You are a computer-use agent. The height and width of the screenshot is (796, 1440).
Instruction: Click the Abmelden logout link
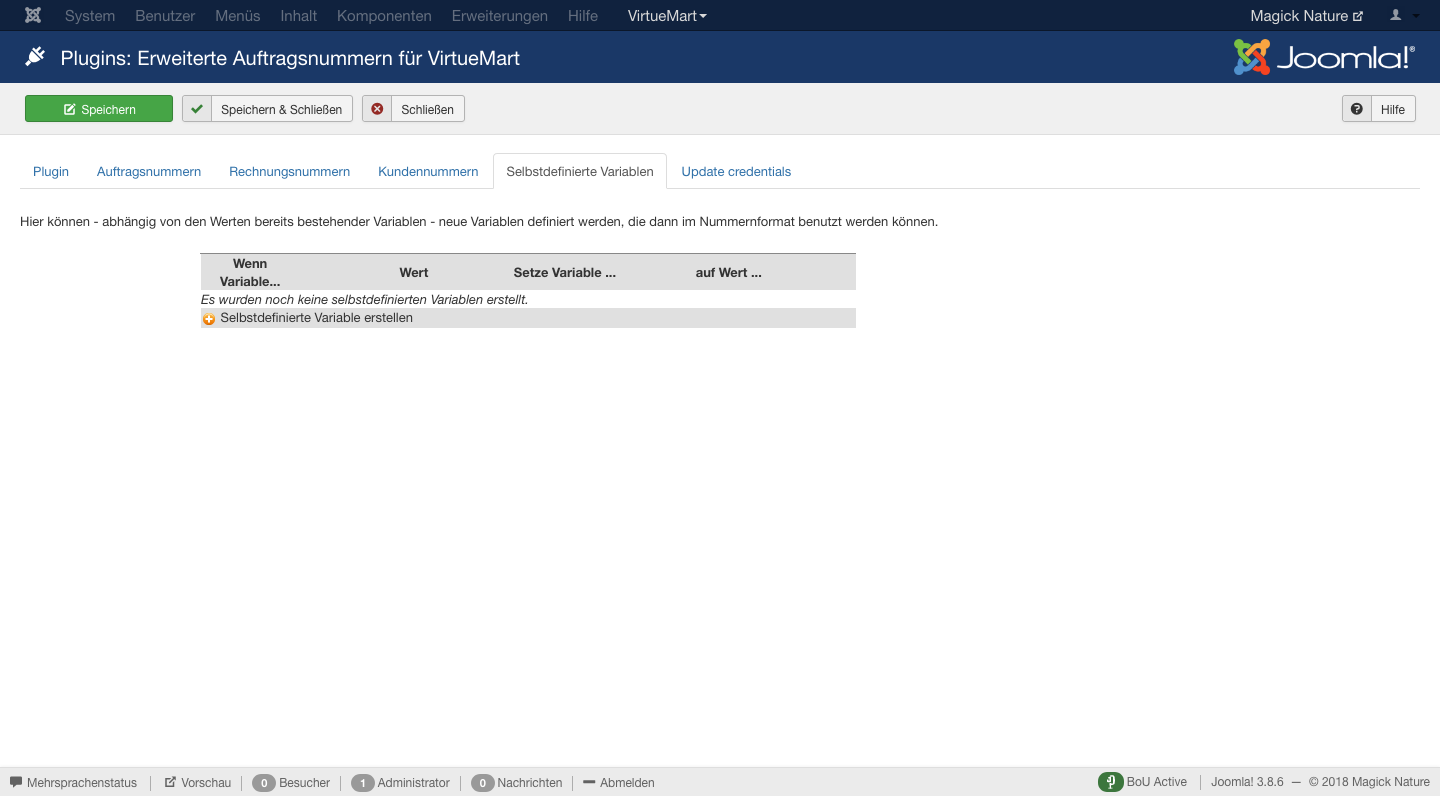tap(627, 783)
